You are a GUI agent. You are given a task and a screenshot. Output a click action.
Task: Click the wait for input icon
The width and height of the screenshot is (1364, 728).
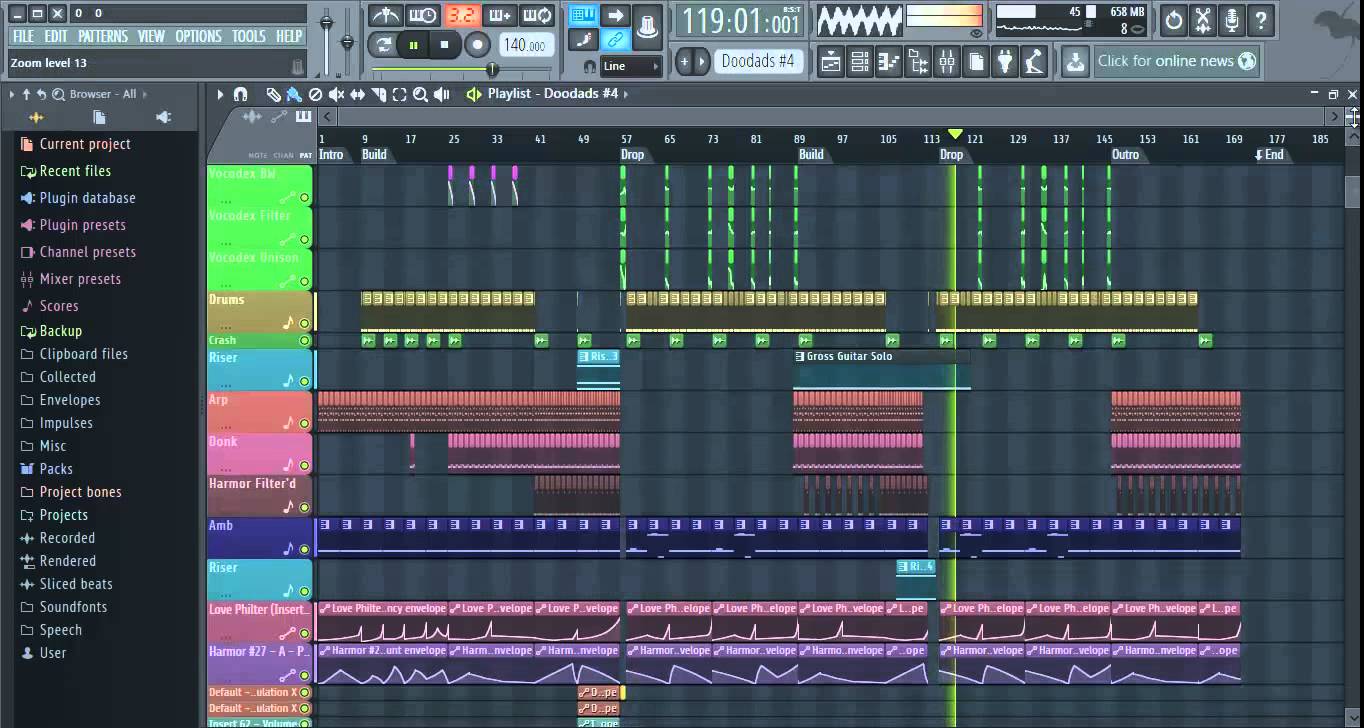point(423,15)
